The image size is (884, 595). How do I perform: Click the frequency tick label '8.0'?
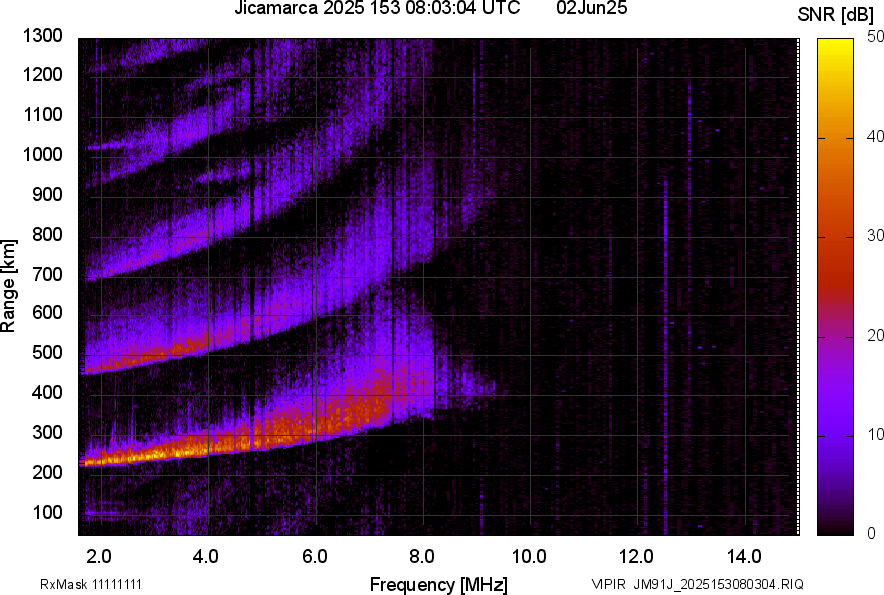[421, 557]
